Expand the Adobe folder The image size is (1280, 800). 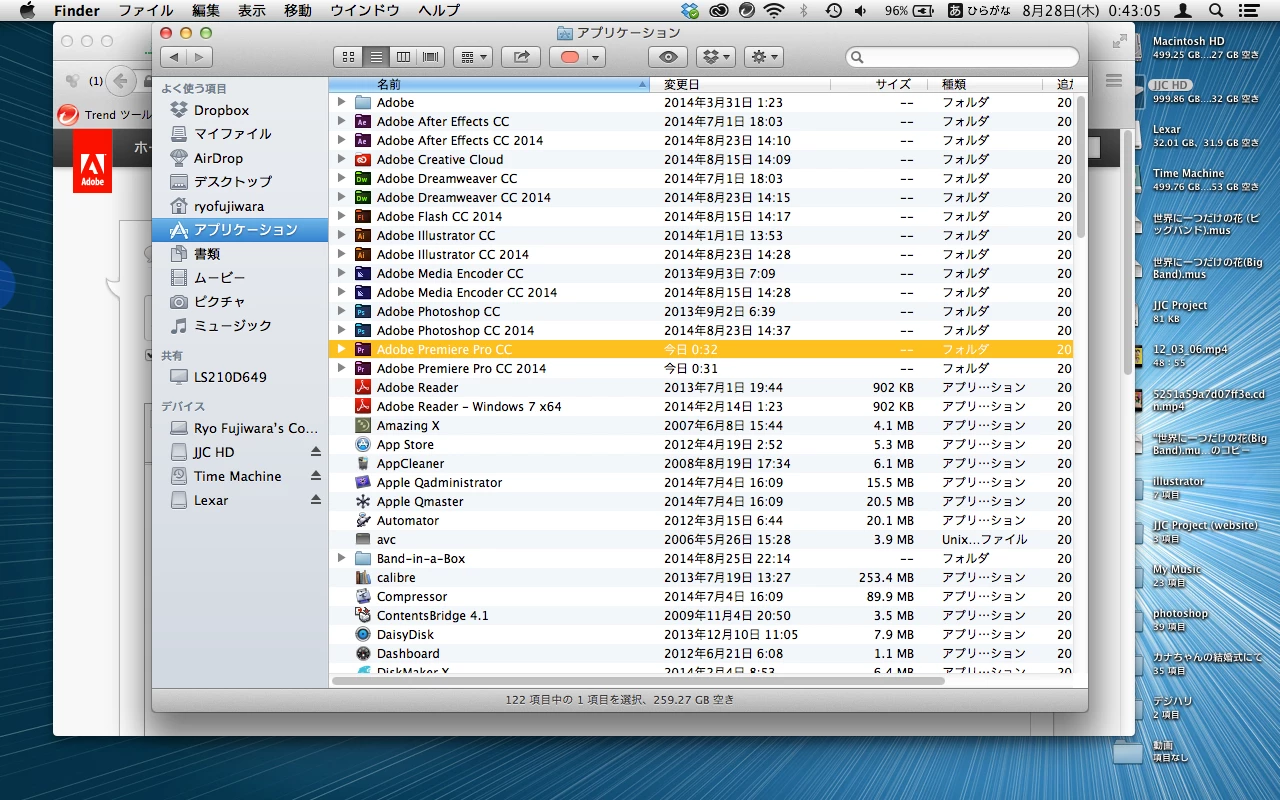pos(341,103)
